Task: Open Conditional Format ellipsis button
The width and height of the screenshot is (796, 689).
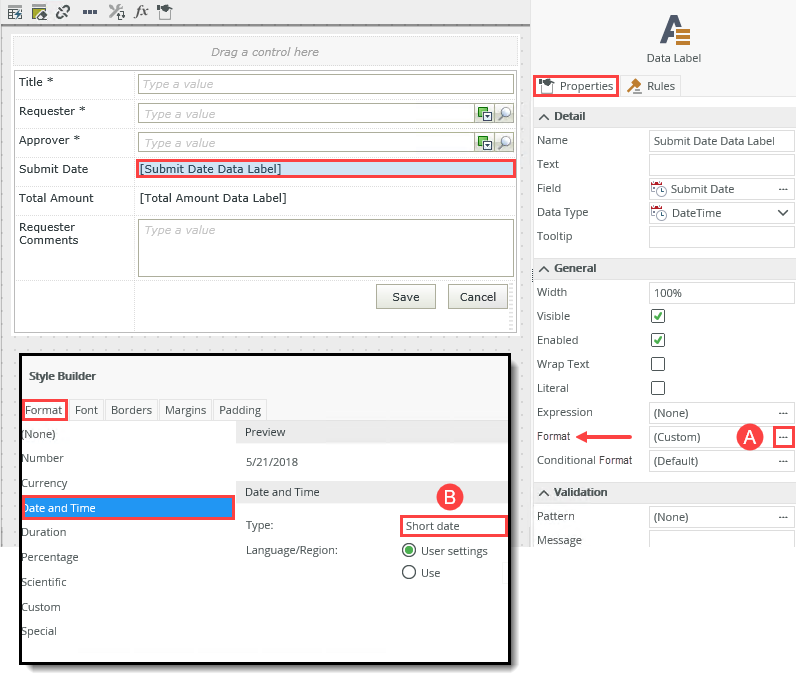Action: point(783,461)
